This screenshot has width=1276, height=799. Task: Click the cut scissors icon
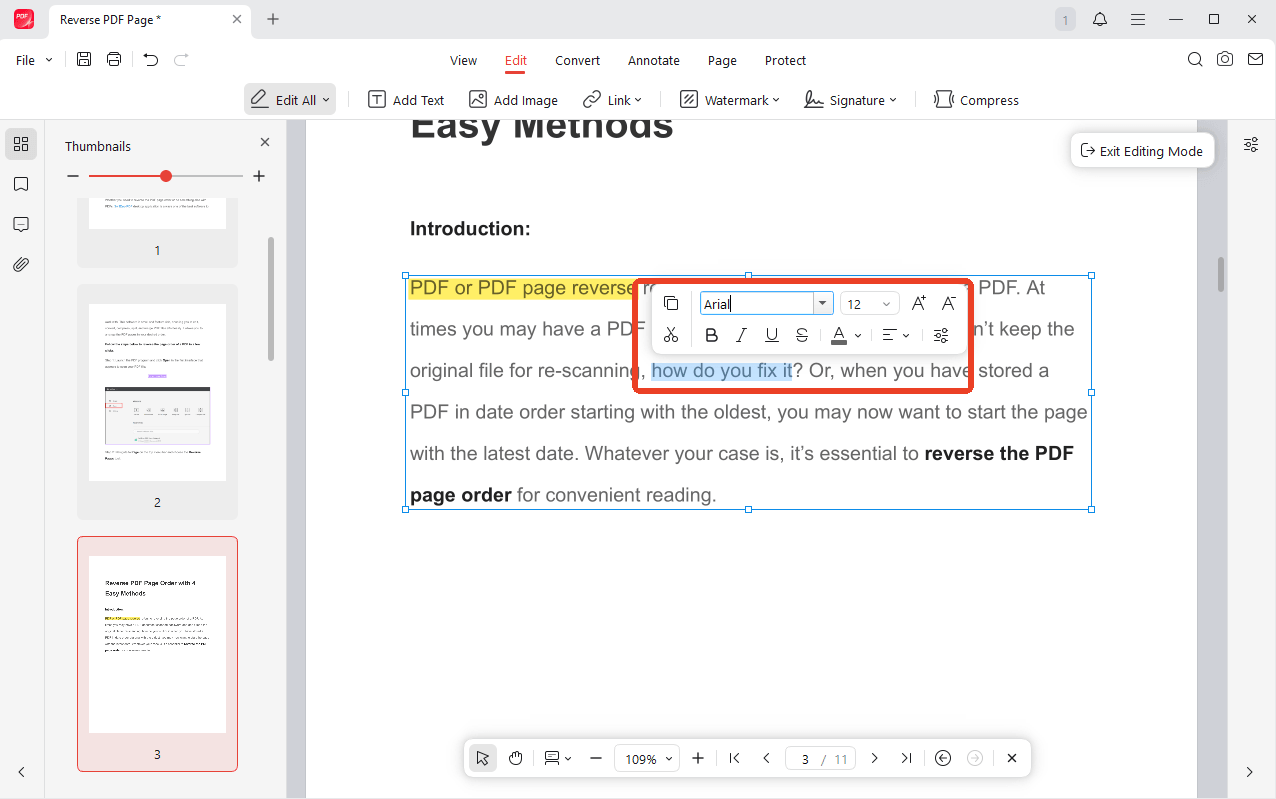coord(671,335)
